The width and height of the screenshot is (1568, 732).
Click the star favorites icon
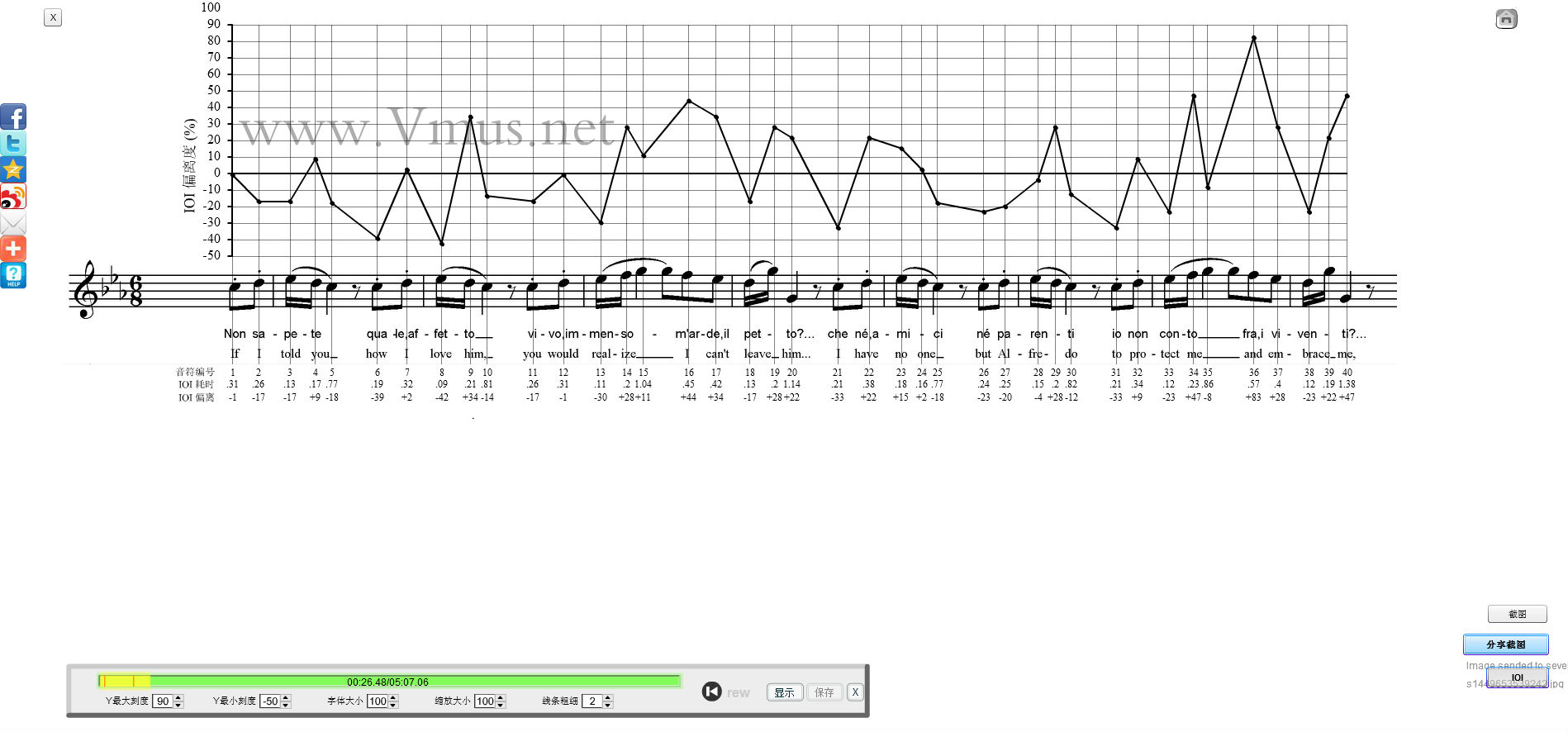pyautogui.click(x=13, y=169)
